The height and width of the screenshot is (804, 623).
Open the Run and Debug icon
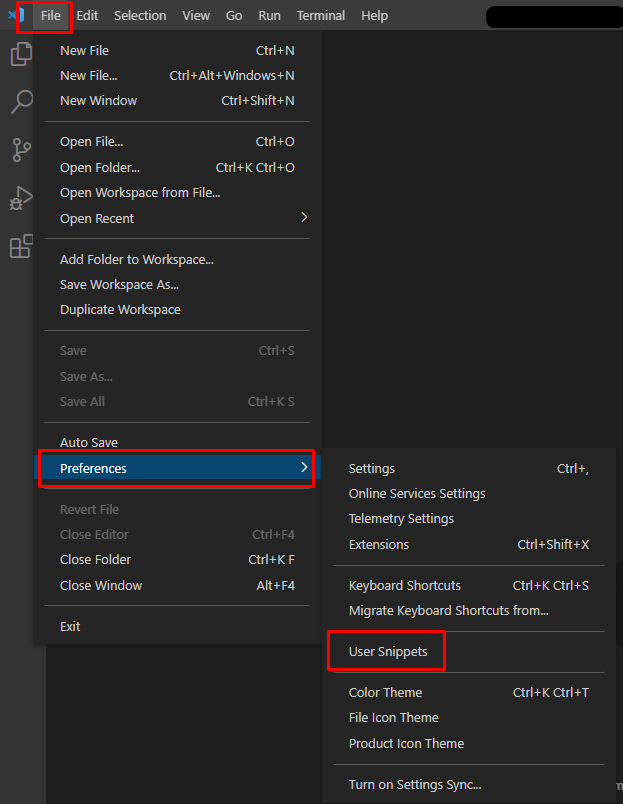tap(22, 198)
